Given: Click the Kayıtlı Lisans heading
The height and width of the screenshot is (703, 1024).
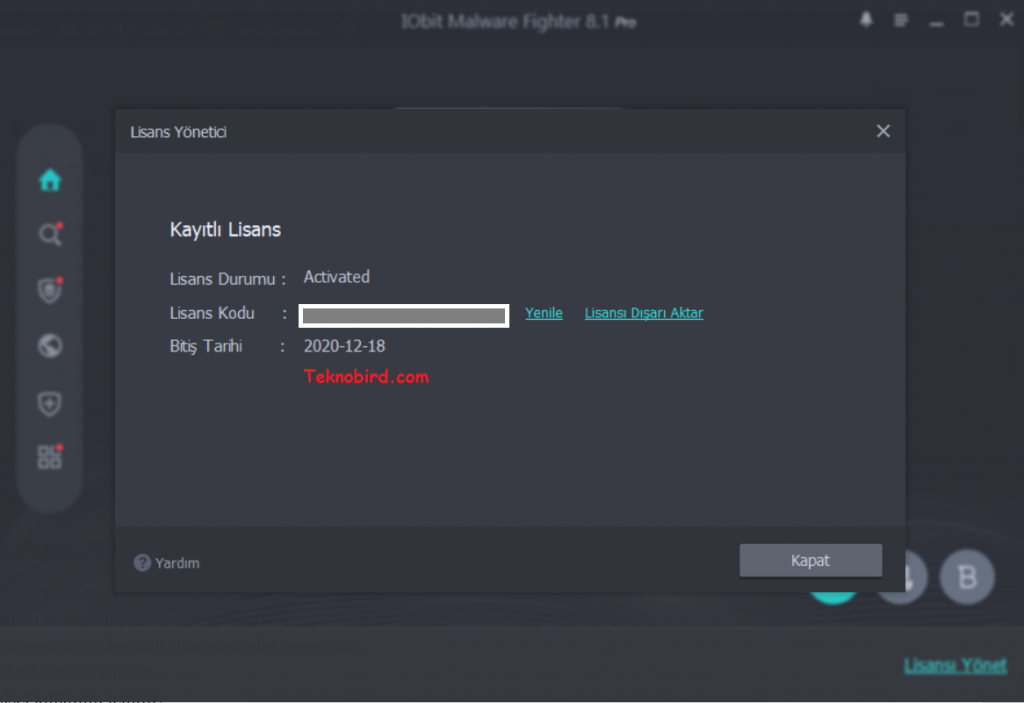Looking at the screenshot, I should (x=225, y=229).
